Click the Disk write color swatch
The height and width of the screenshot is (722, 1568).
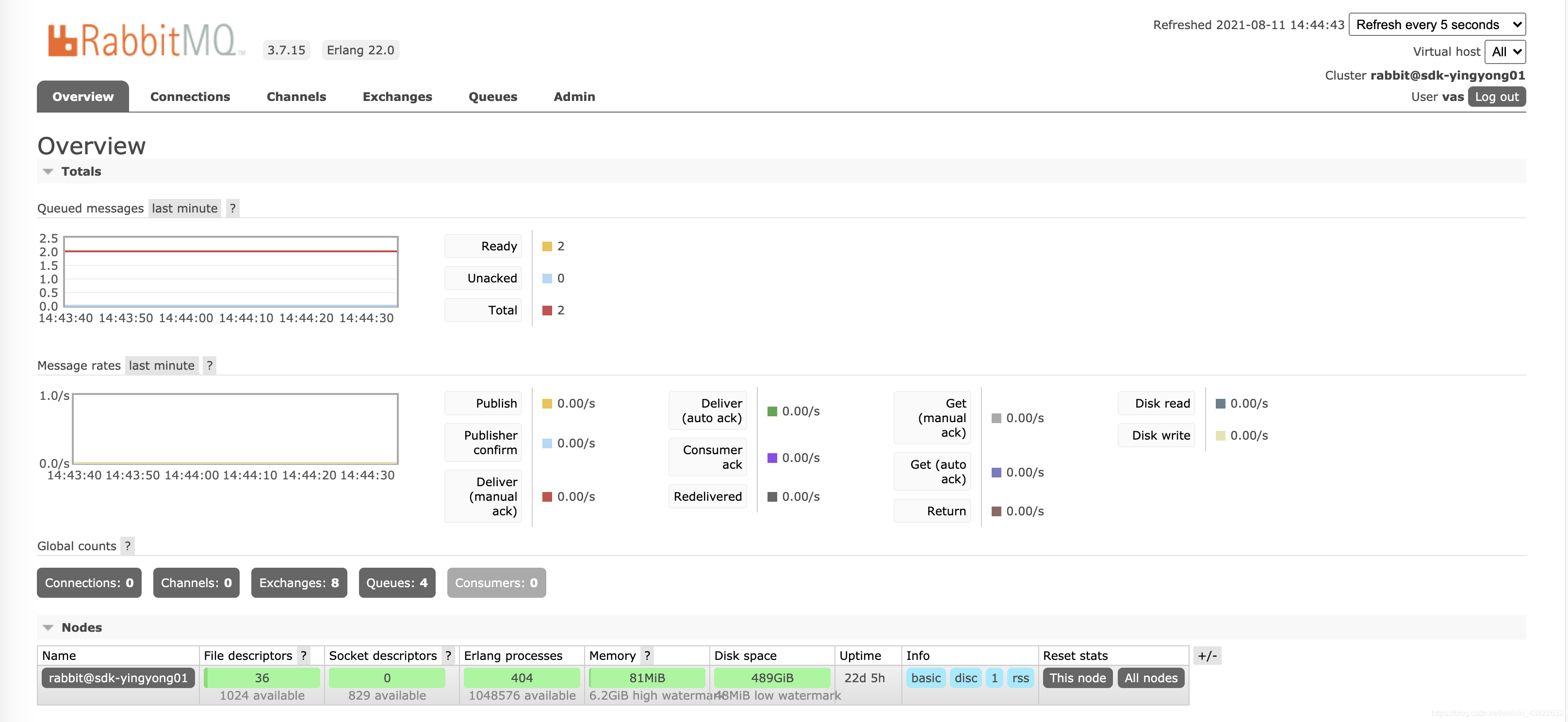tap(1221, 436)
